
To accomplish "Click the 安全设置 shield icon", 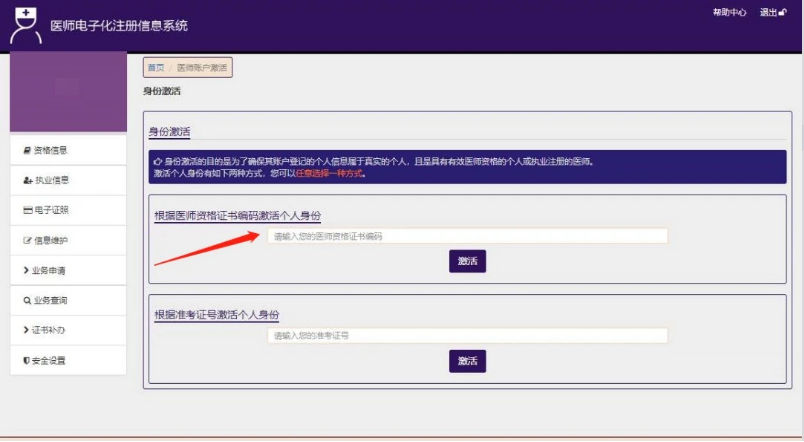I will click(x=26, y=360).
